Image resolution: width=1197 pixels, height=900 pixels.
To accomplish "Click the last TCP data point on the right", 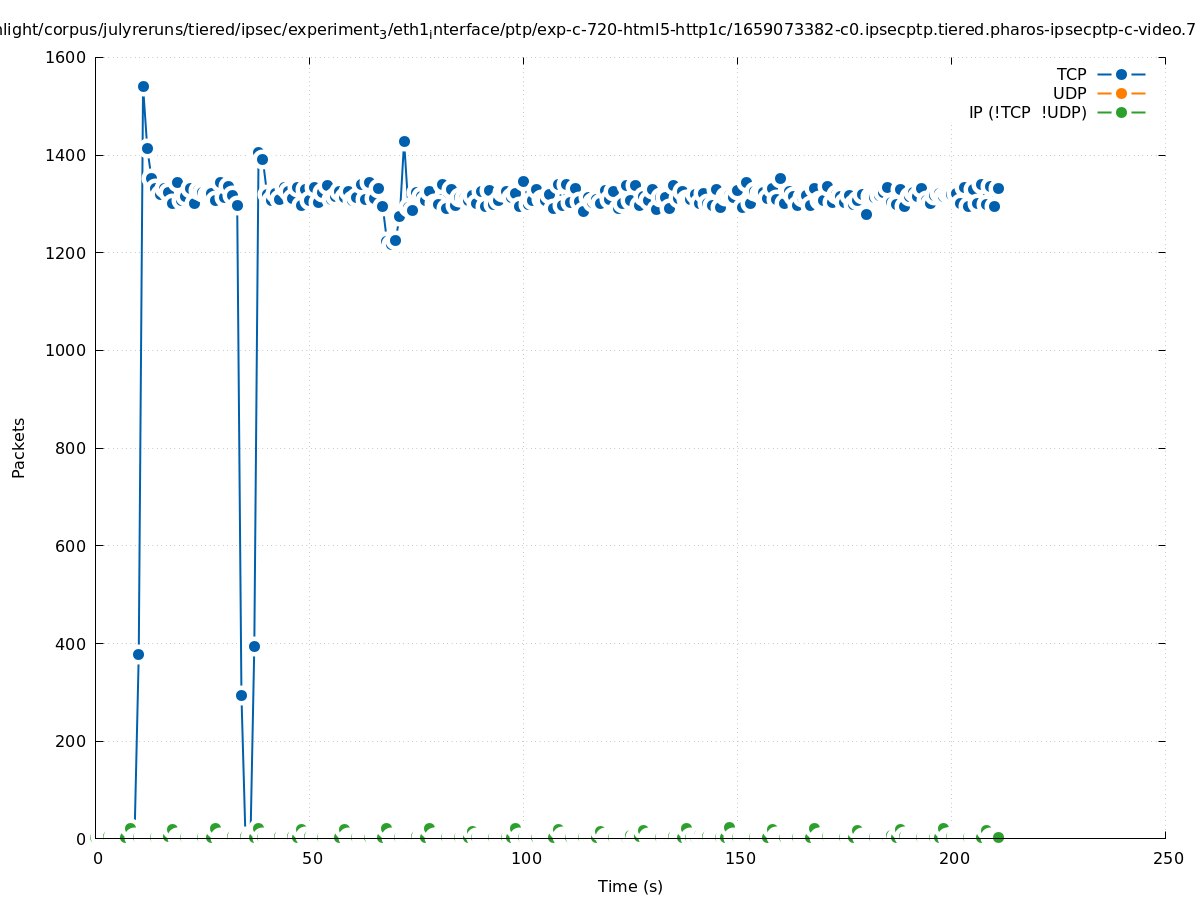I will click(998, 188).
